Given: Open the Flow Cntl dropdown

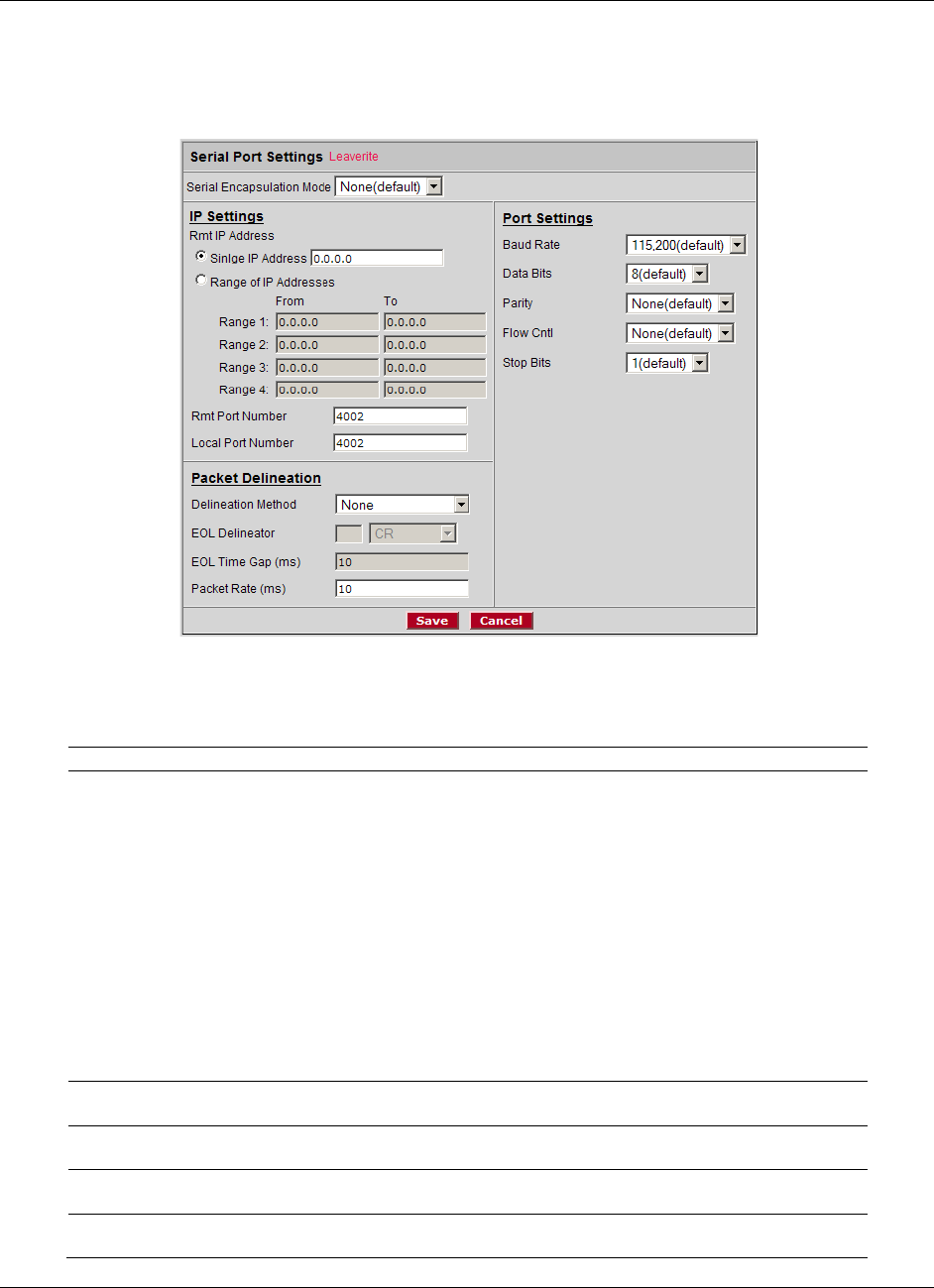Looking at the screenshot, I should [680, 333].
